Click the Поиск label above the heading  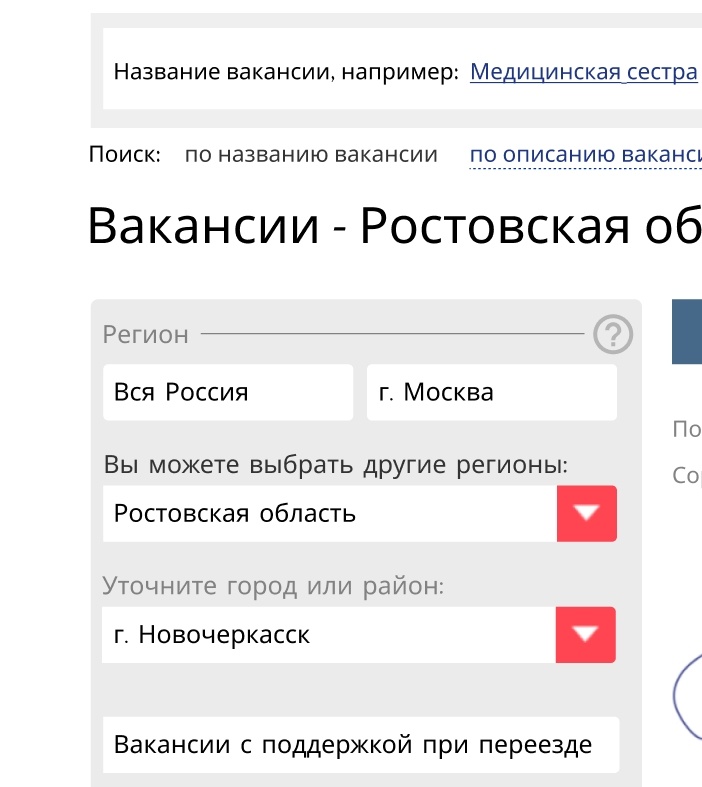tap(124, 155)
